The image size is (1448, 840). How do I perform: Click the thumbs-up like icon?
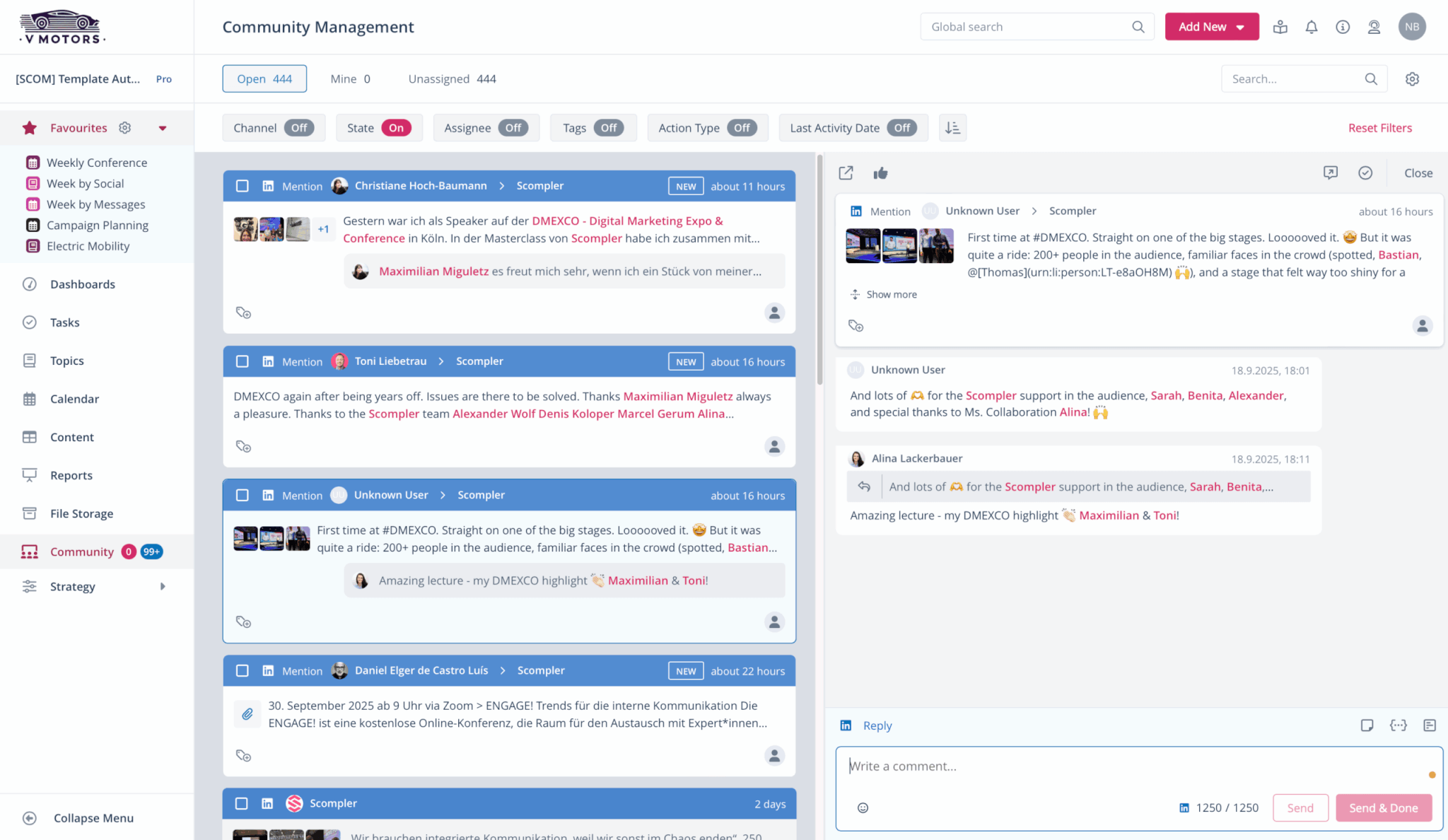click(881, 173)
